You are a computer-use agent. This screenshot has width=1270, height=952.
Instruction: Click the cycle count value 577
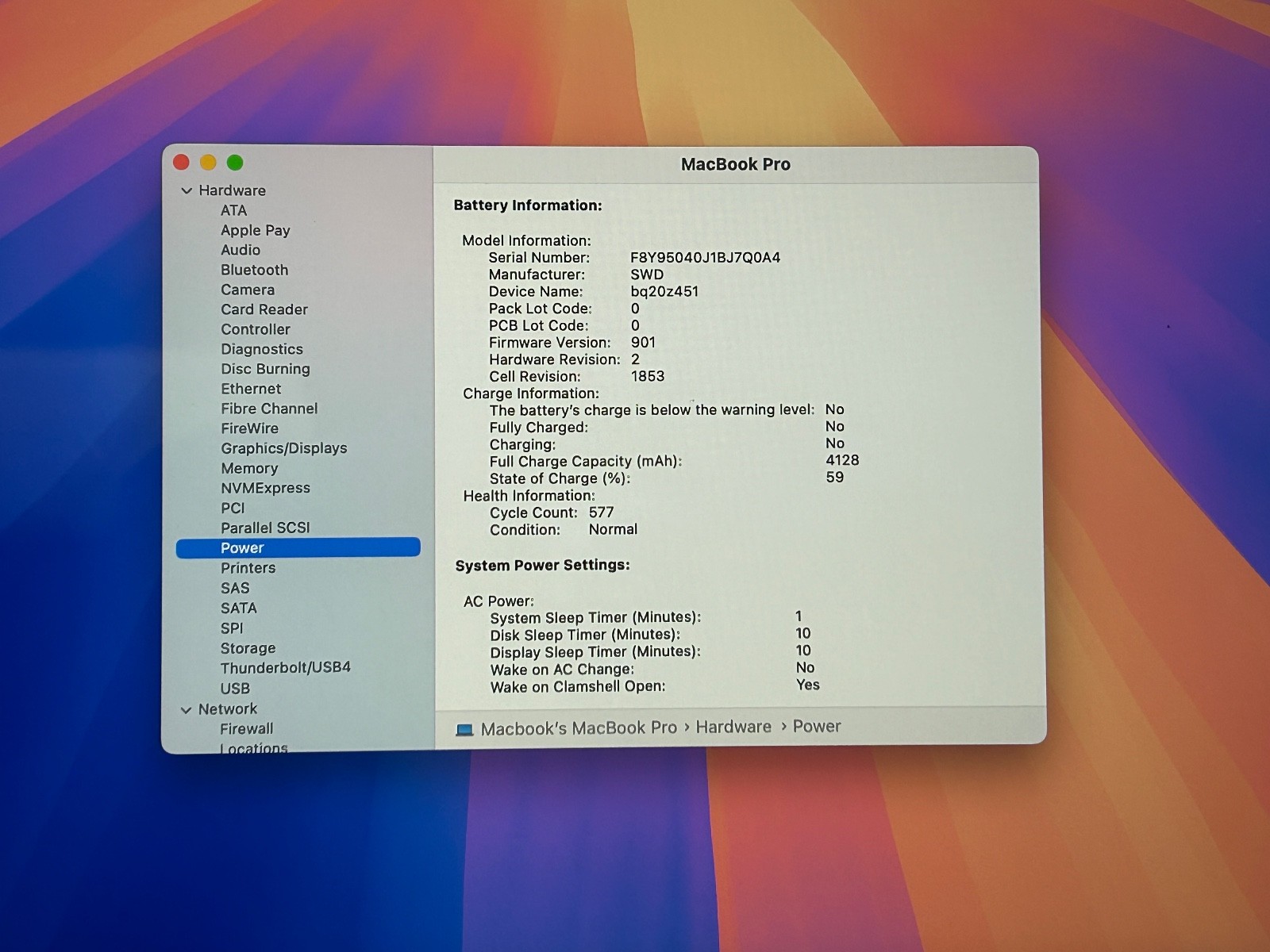(x=601, y=512)
